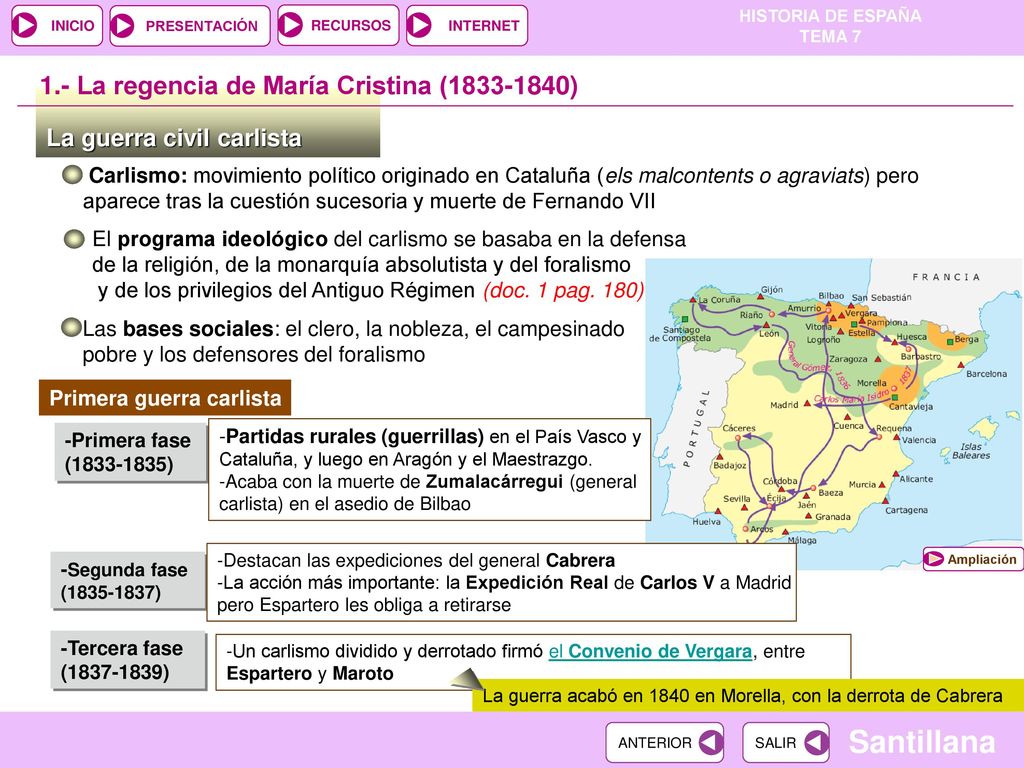Click the 'Granada' label on the map

tap(833, 517)
